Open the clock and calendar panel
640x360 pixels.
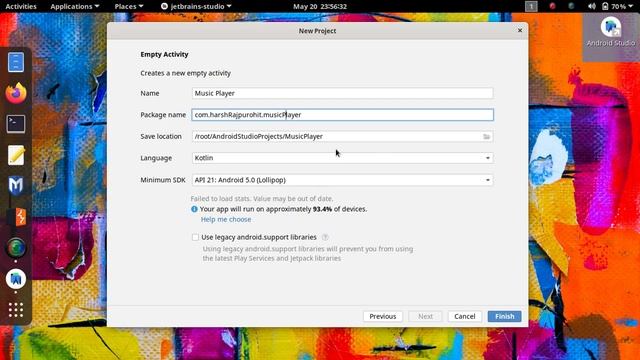tap(320, 6)
